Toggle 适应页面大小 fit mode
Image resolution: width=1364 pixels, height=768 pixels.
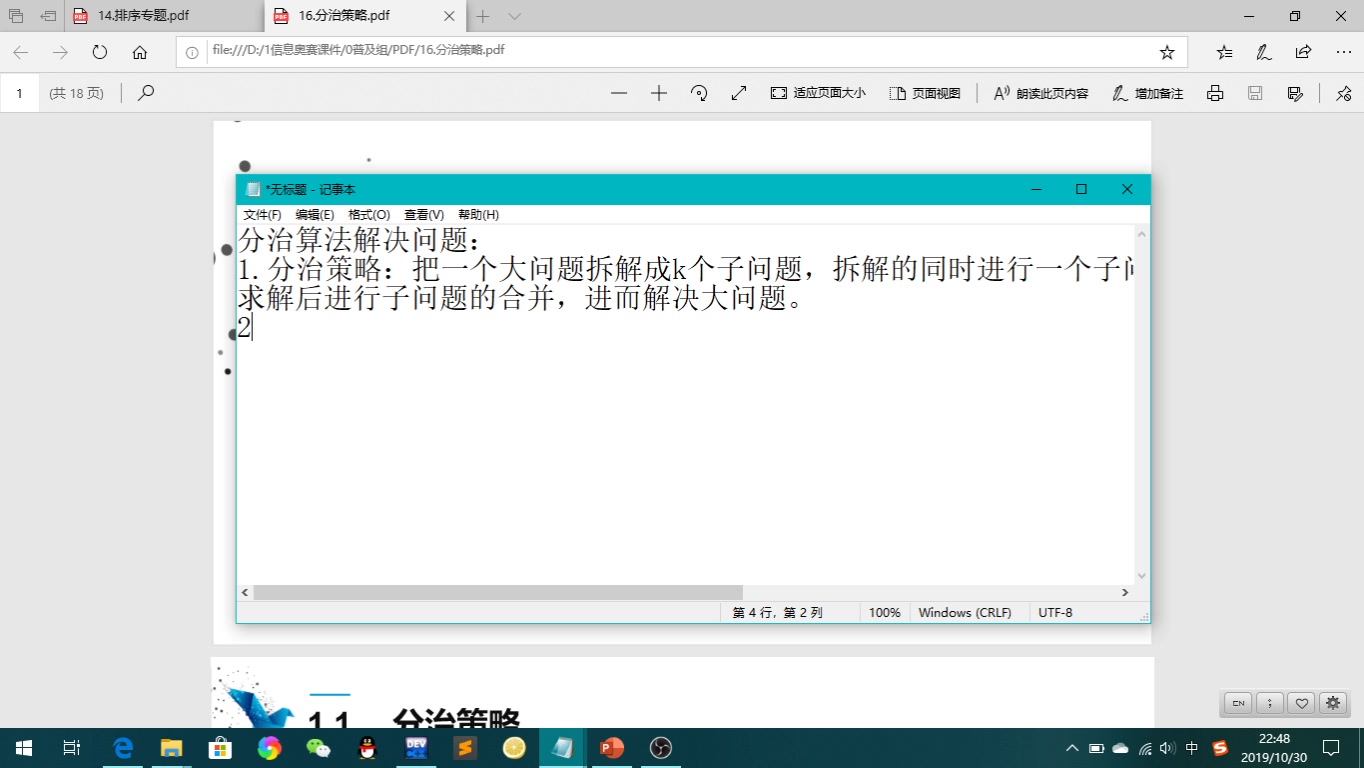818,92
